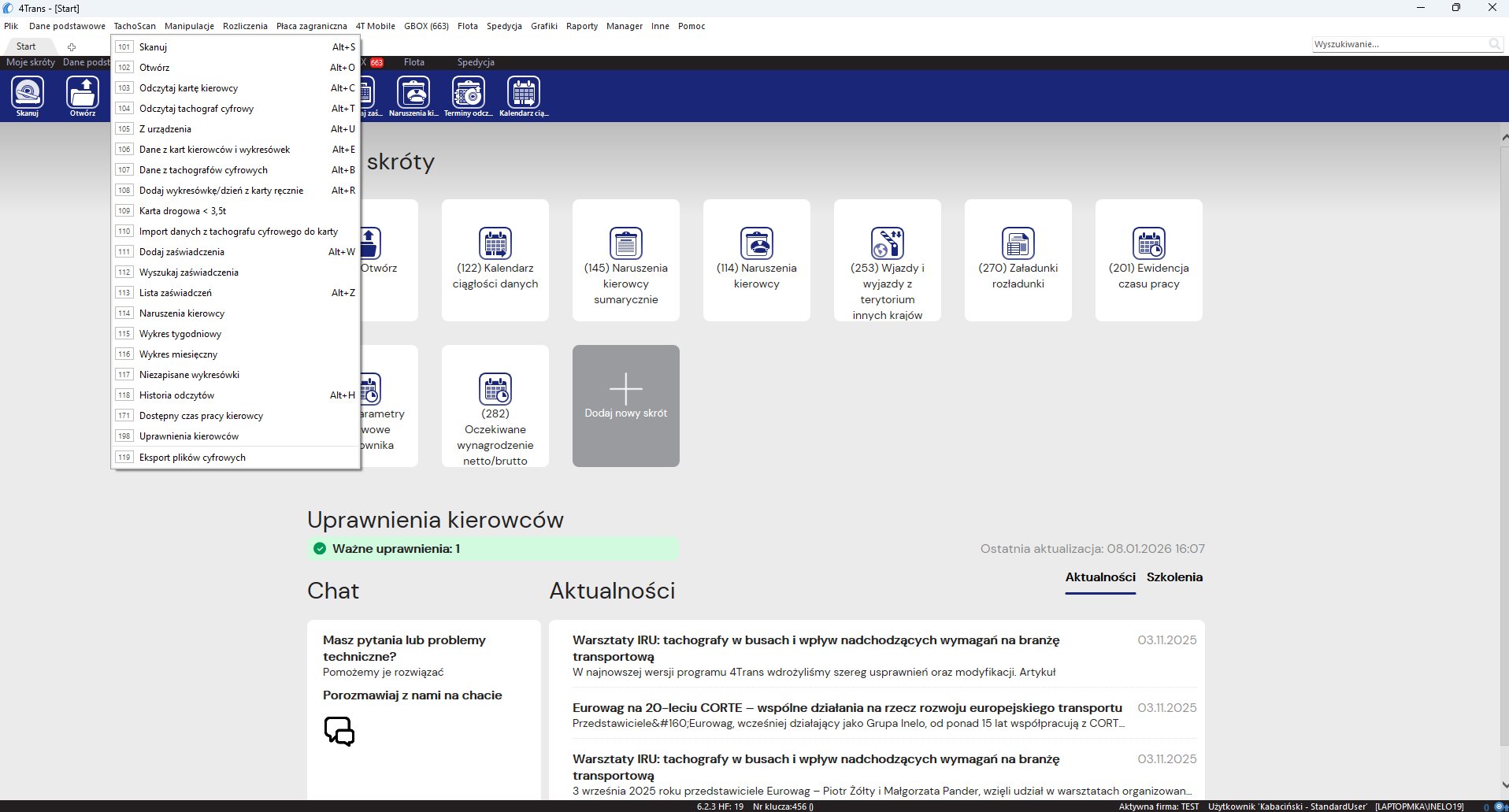
Task: Open Eurowag na 20-leciu CORTE news link
Action: coord(847,708)
